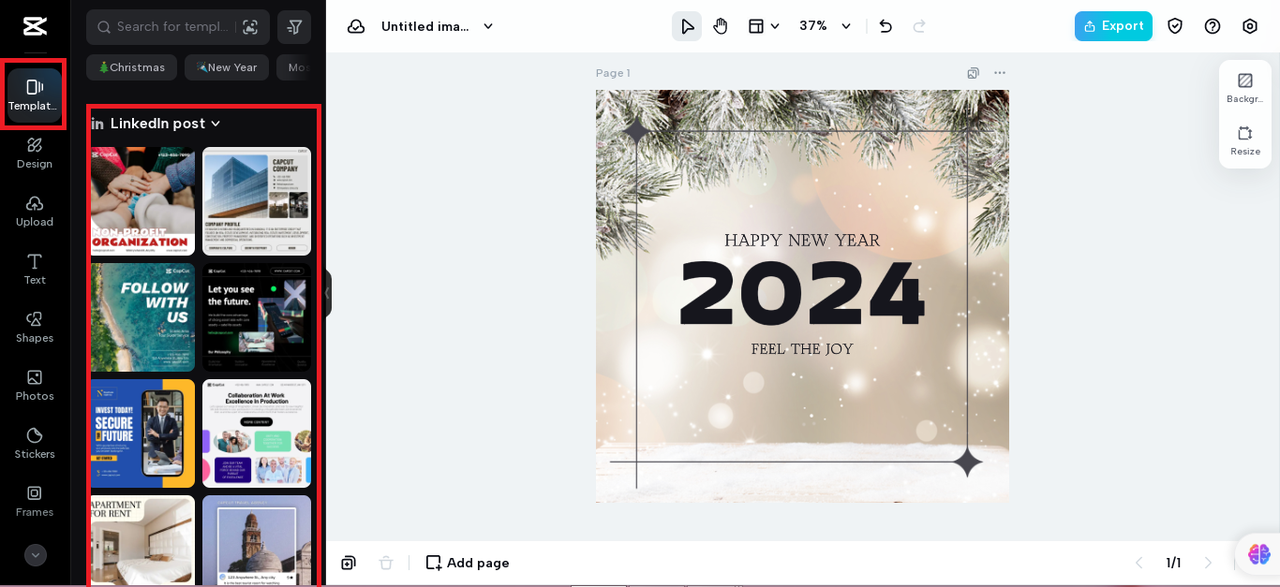Choose the Collaboration At Work template
Screen dimensions: 1280x587
click(257, 433)
